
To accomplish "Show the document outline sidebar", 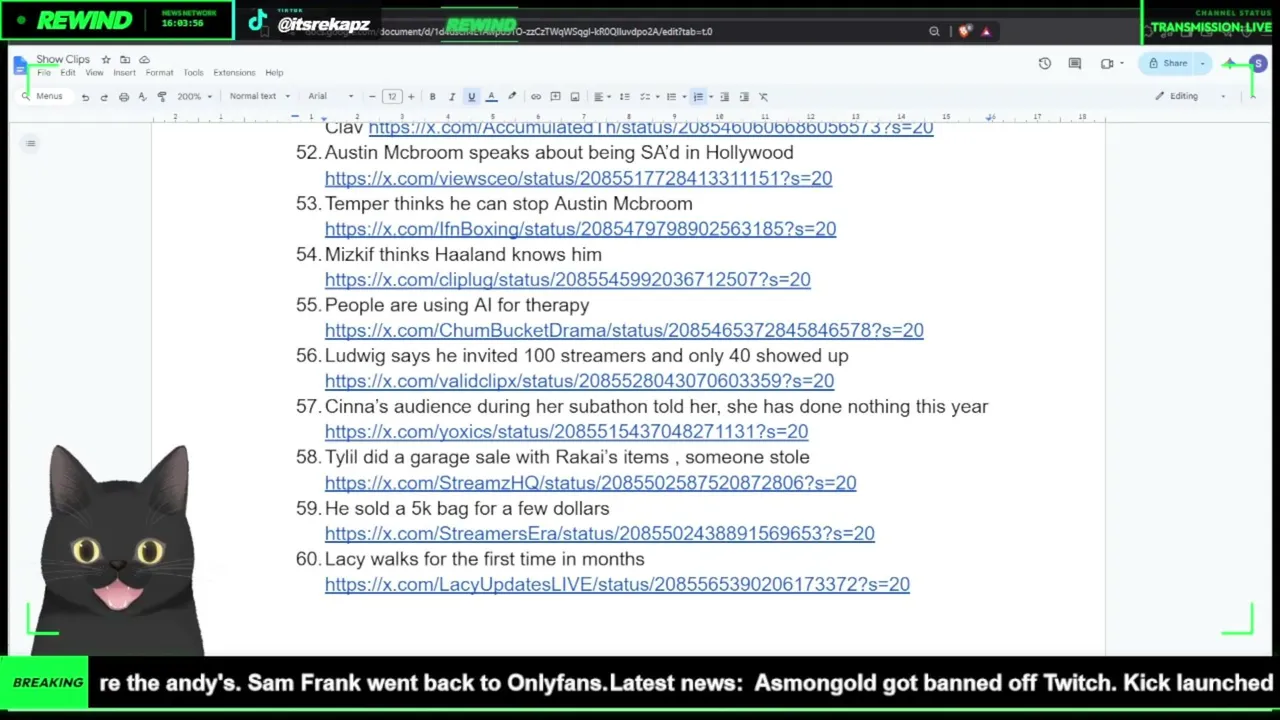I will [31, 144].
